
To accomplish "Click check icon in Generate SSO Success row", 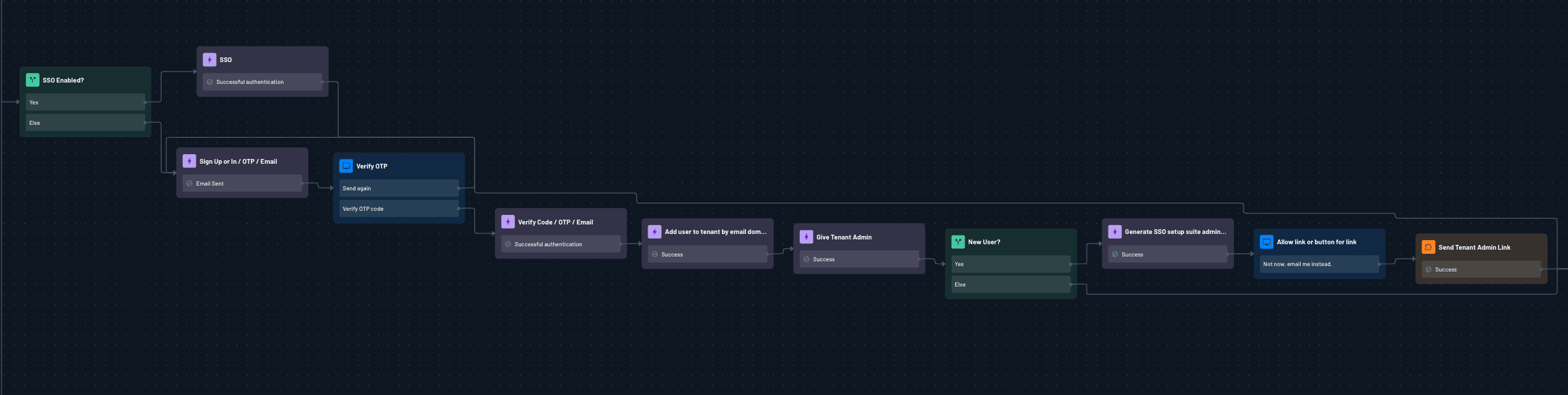I will coord(1115,254).
